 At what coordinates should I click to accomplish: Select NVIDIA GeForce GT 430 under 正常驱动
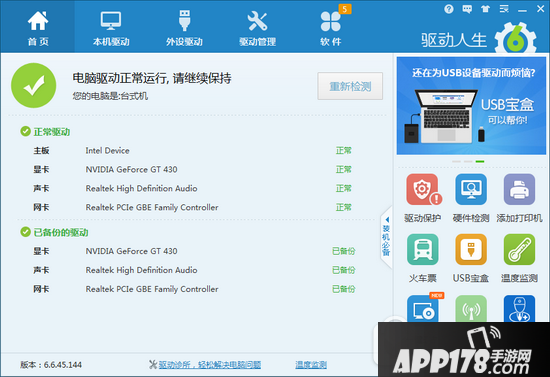[x=192, y=169]
